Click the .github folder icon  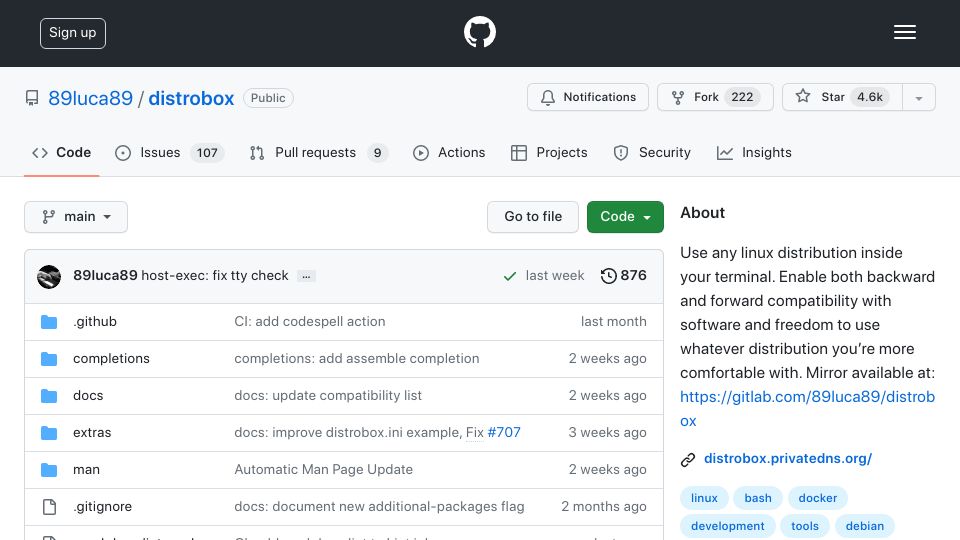(x=49, y=322)
